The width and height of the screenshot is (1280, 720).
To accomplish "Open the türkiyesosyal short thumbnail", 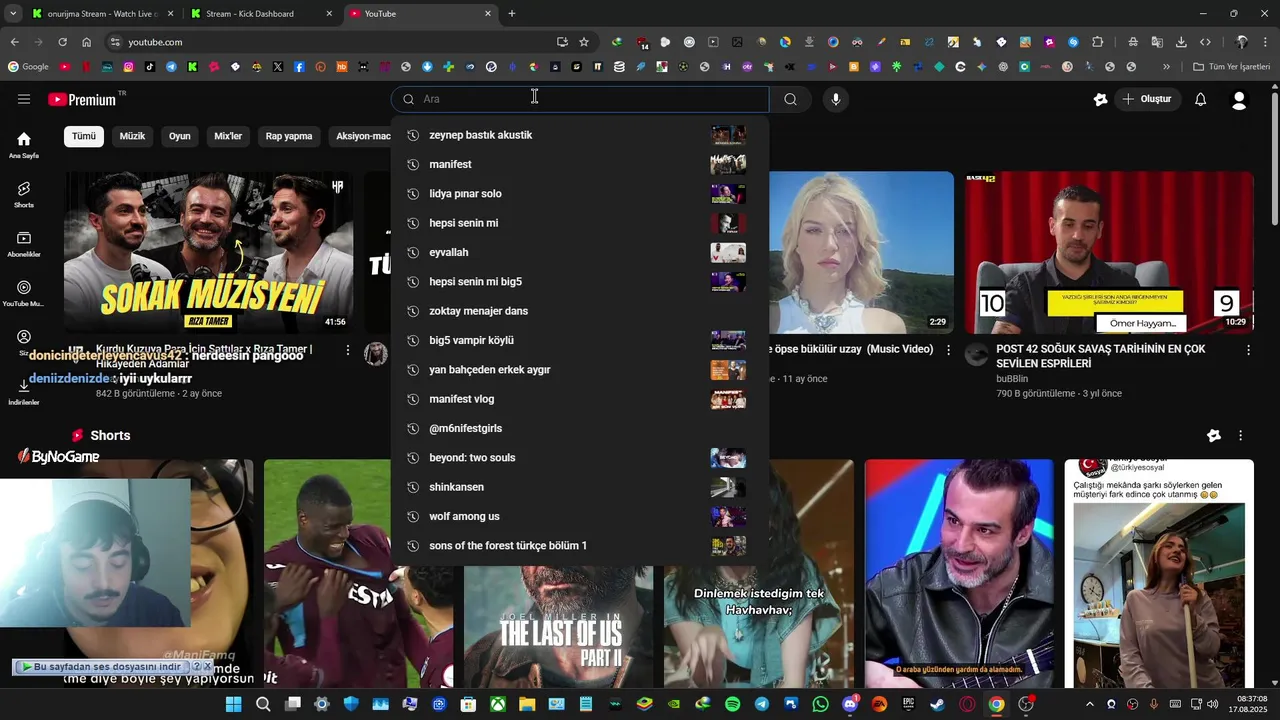I will point(1159,575).
